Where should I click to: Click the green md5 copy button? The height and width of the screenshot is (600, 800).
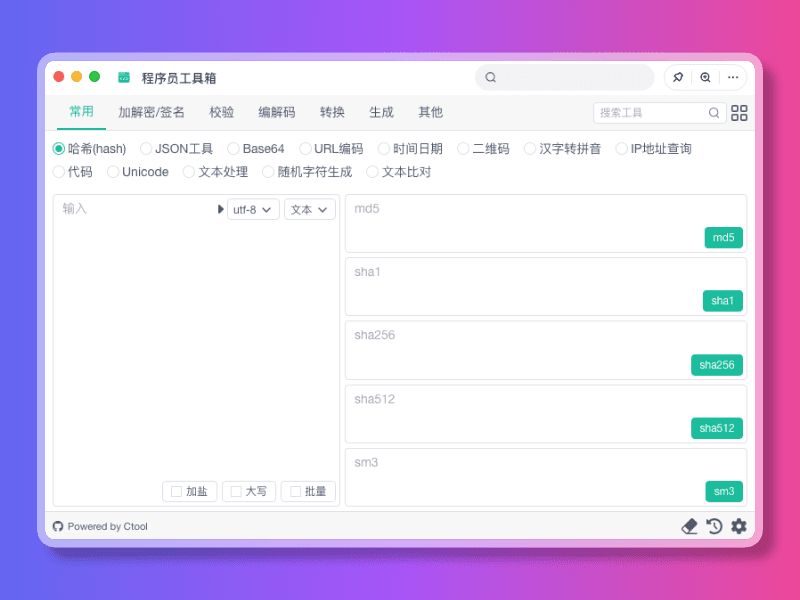(x=722, y=237)
